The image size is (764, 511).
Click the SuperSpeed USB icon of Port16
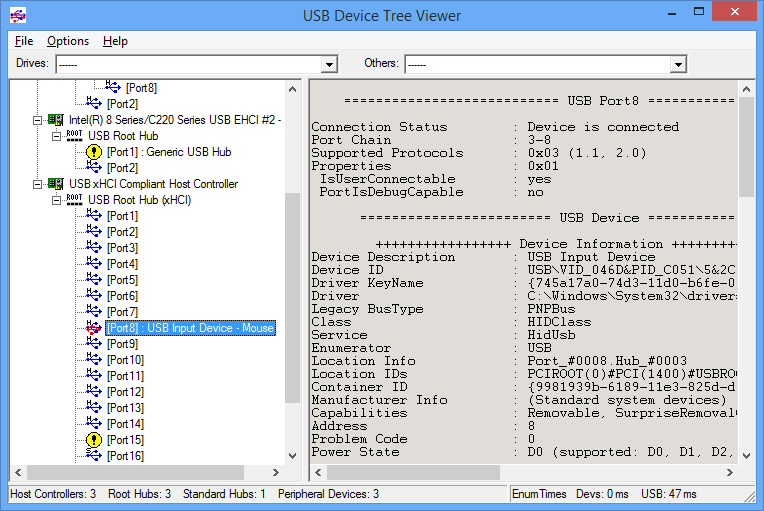tap(94, 455)
